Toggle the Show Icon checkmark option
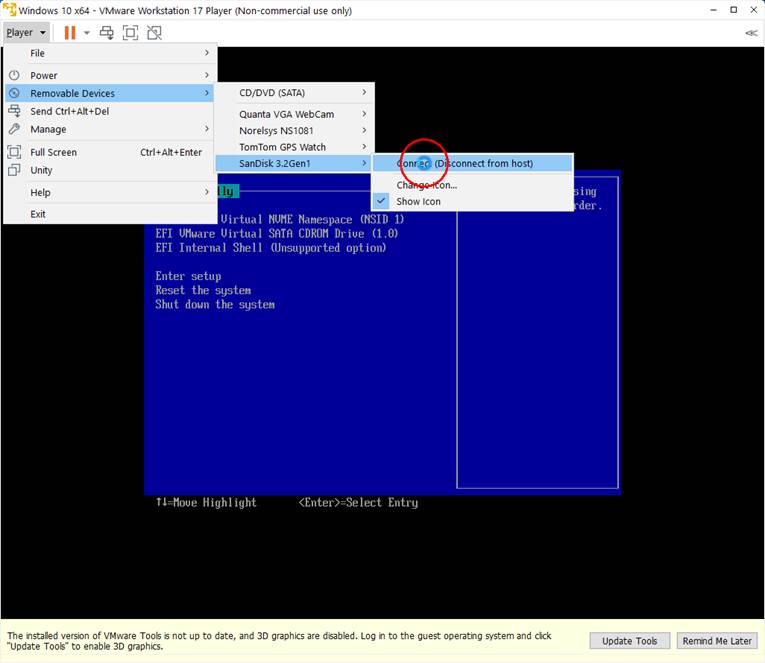 tap(418, 201)
